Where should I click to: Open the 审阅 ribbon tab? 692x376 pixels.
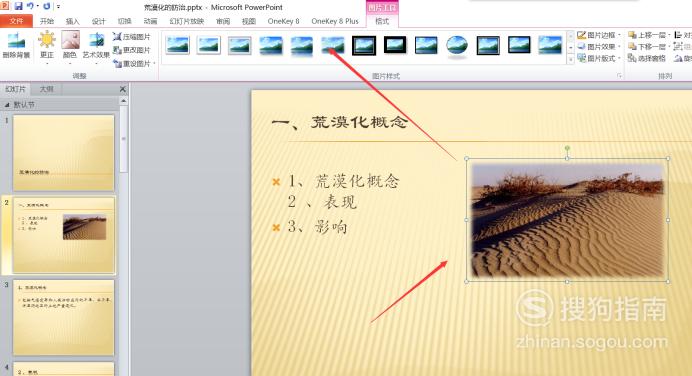click(223, 21)
